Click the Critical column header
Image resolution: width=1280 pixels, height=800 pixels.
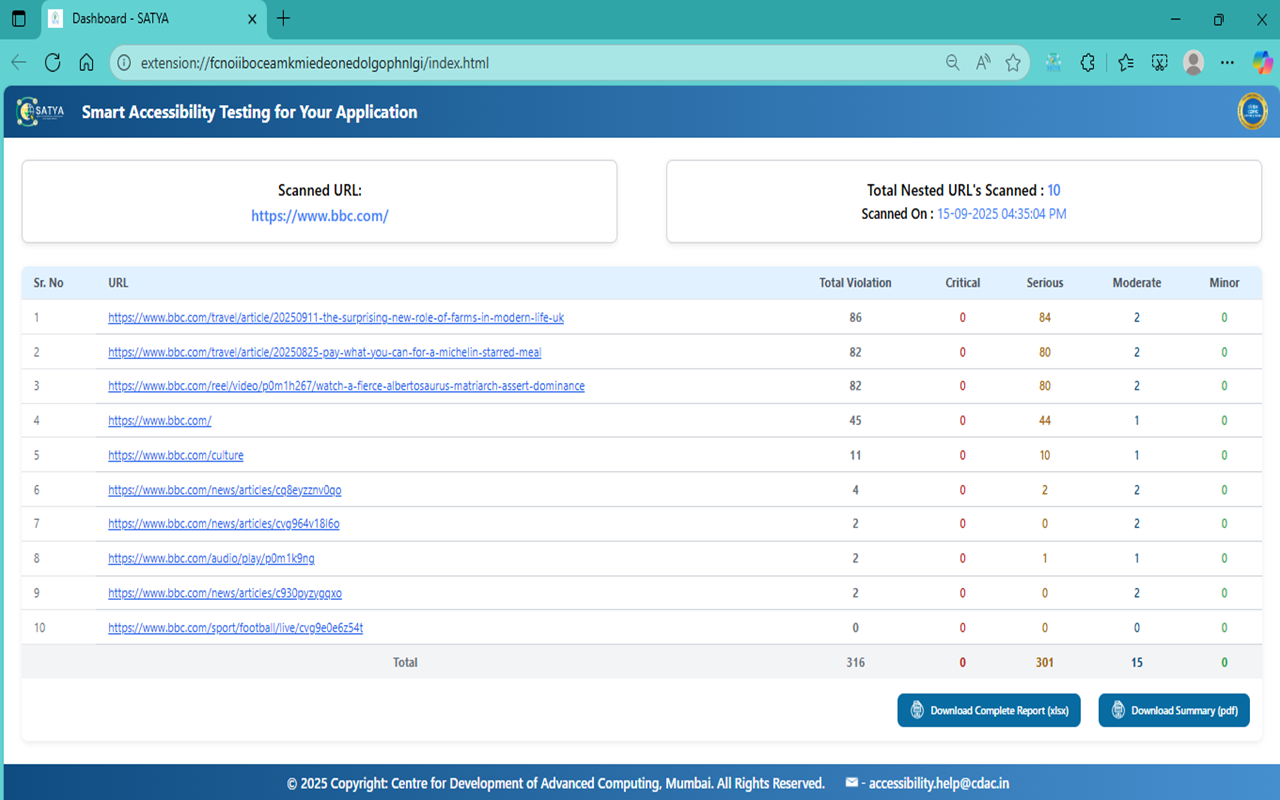(963, 283)
